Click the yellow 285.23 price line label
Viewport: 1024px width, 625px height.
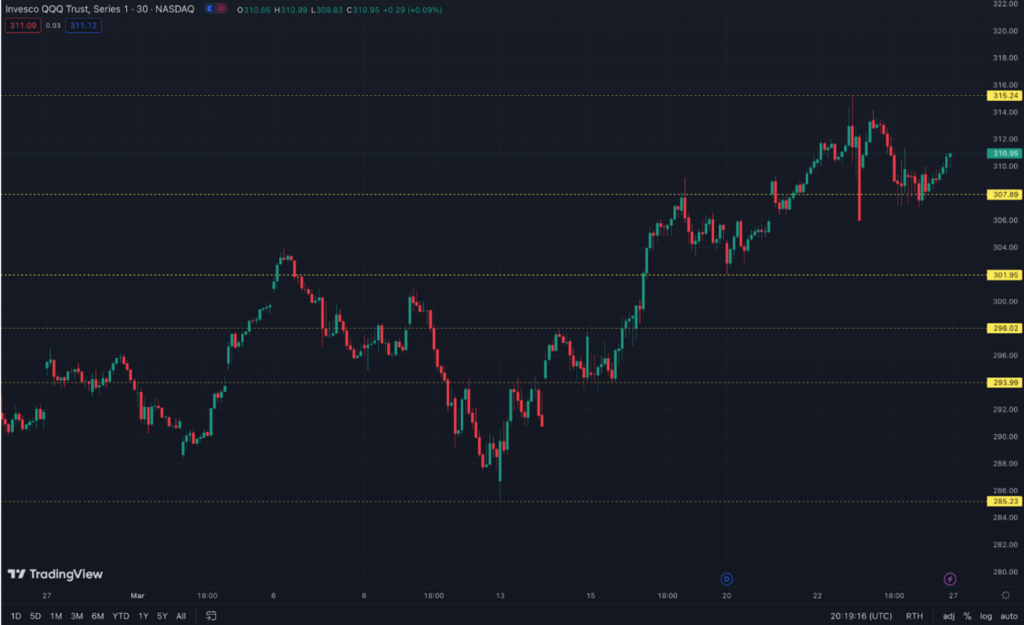click(x=1004, y=502)
